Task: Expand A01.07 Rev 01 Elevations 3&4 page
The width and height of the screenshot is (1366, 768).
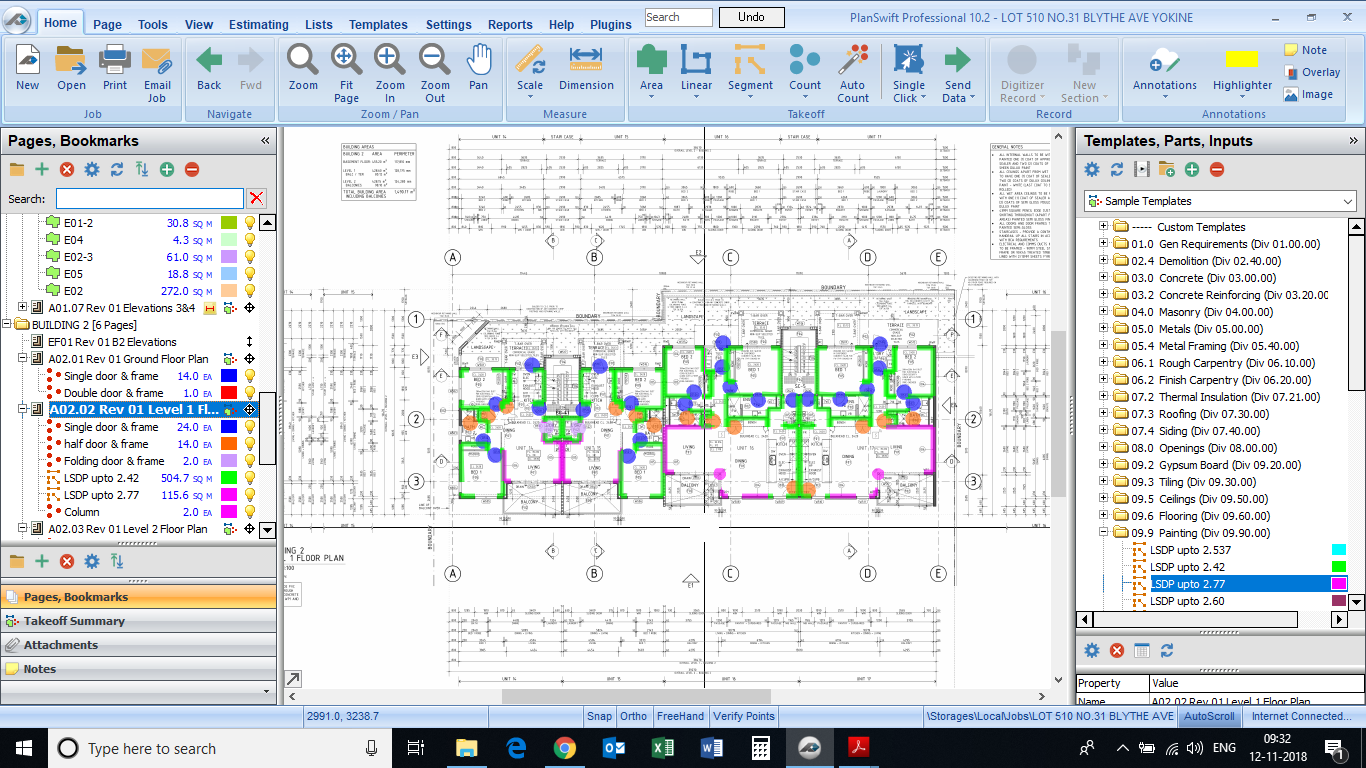Action: tap(23, 308)
